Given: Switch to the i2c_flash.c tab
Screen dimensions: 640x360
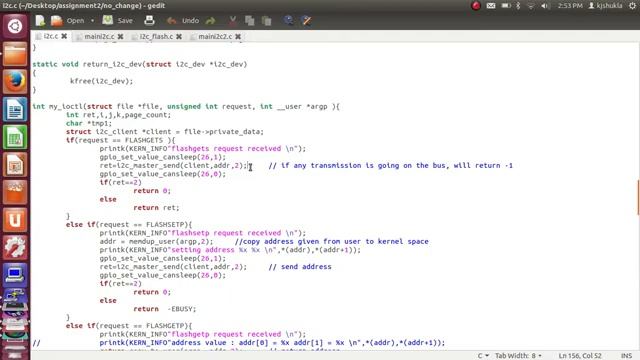Looking at the screenshot, I should click(x=156, y=36).
